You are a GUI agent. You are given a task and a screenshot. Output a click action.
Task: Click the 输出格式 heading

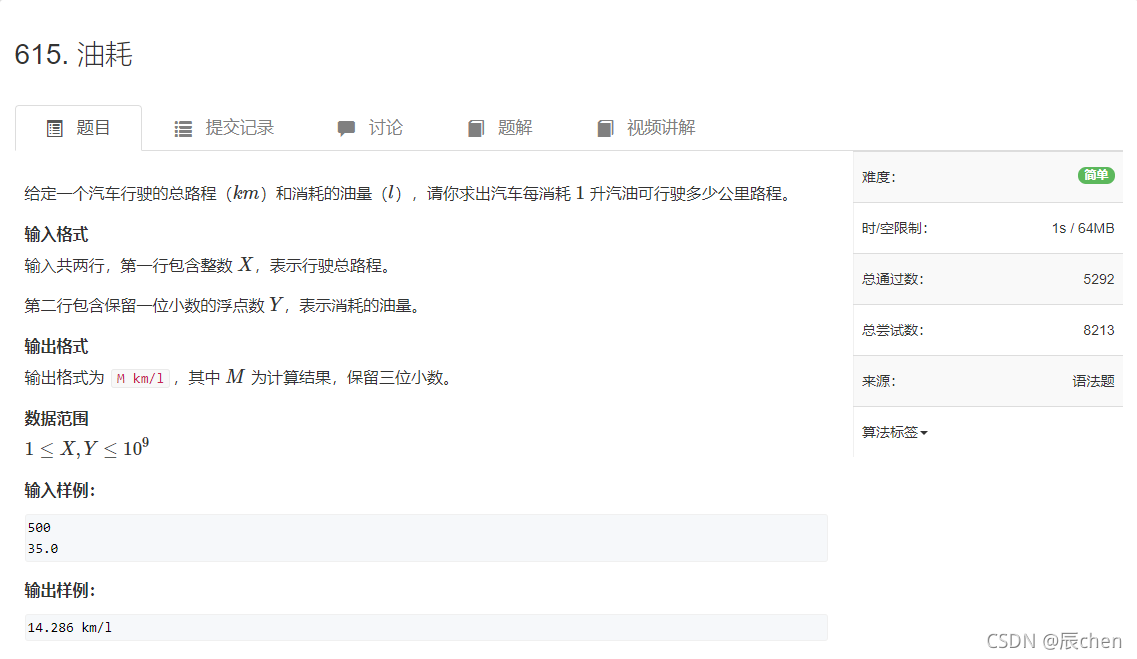click(x=56, y=347)
